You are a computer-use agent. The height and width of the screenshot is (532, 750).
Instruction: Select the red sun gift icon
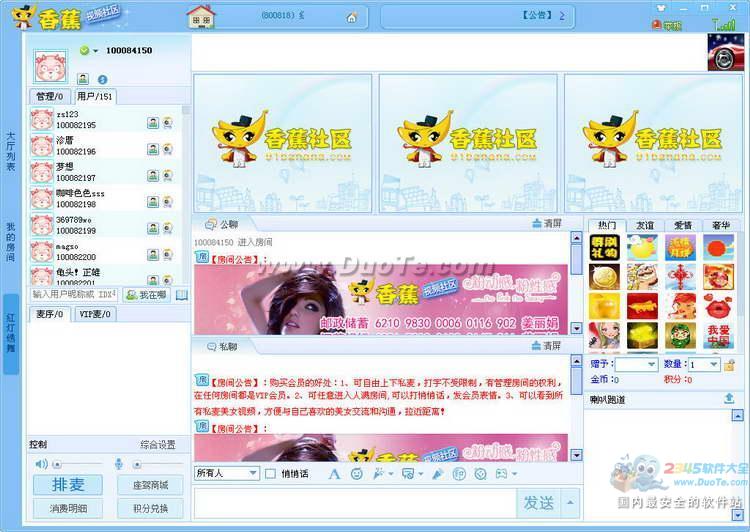(x=718, y=247)
